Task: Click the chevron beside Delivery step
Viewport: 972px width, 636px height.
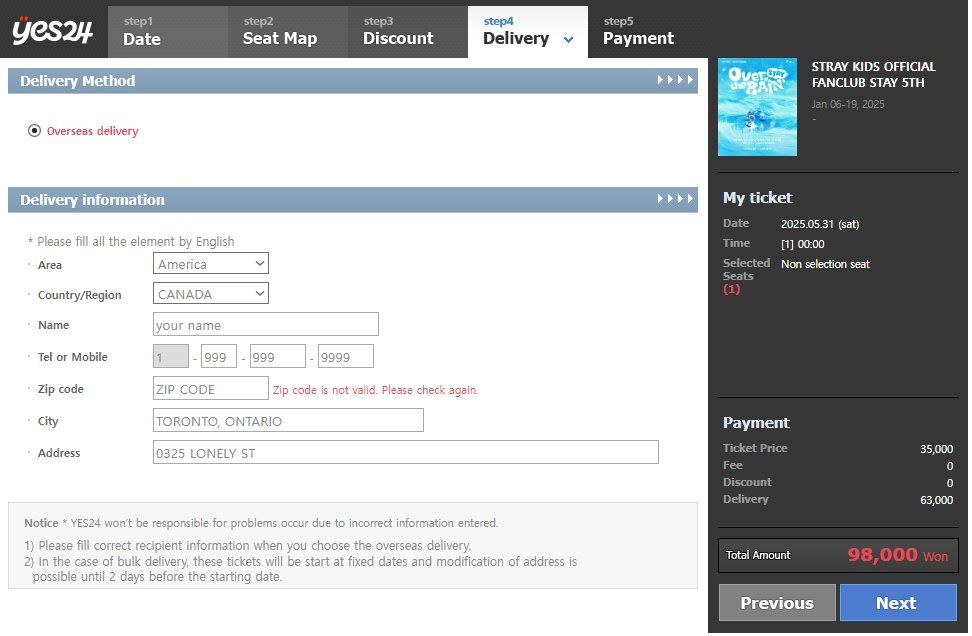Action: [x=568, y=40]
